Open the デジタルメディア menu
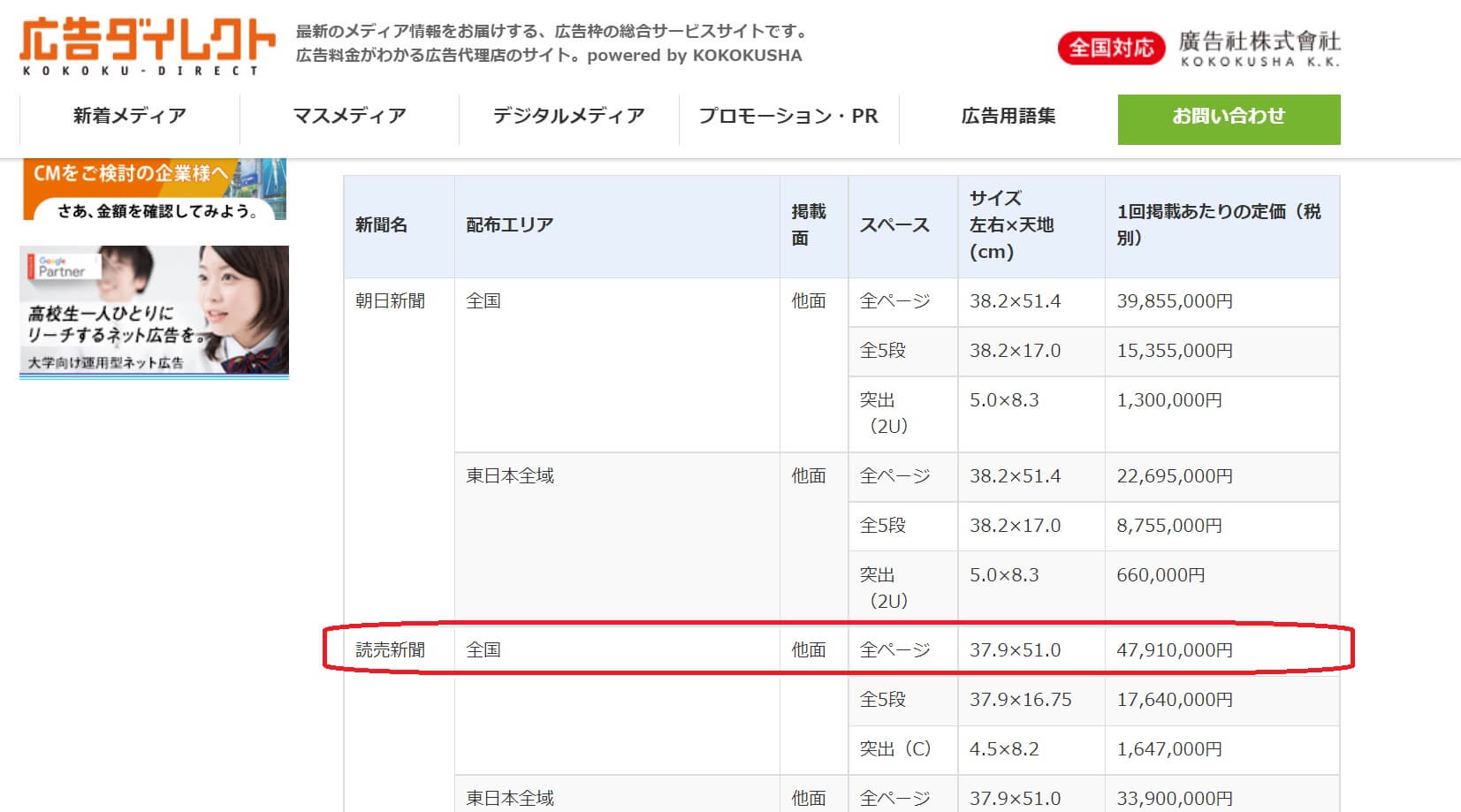1461x812 pixels. 569,116
